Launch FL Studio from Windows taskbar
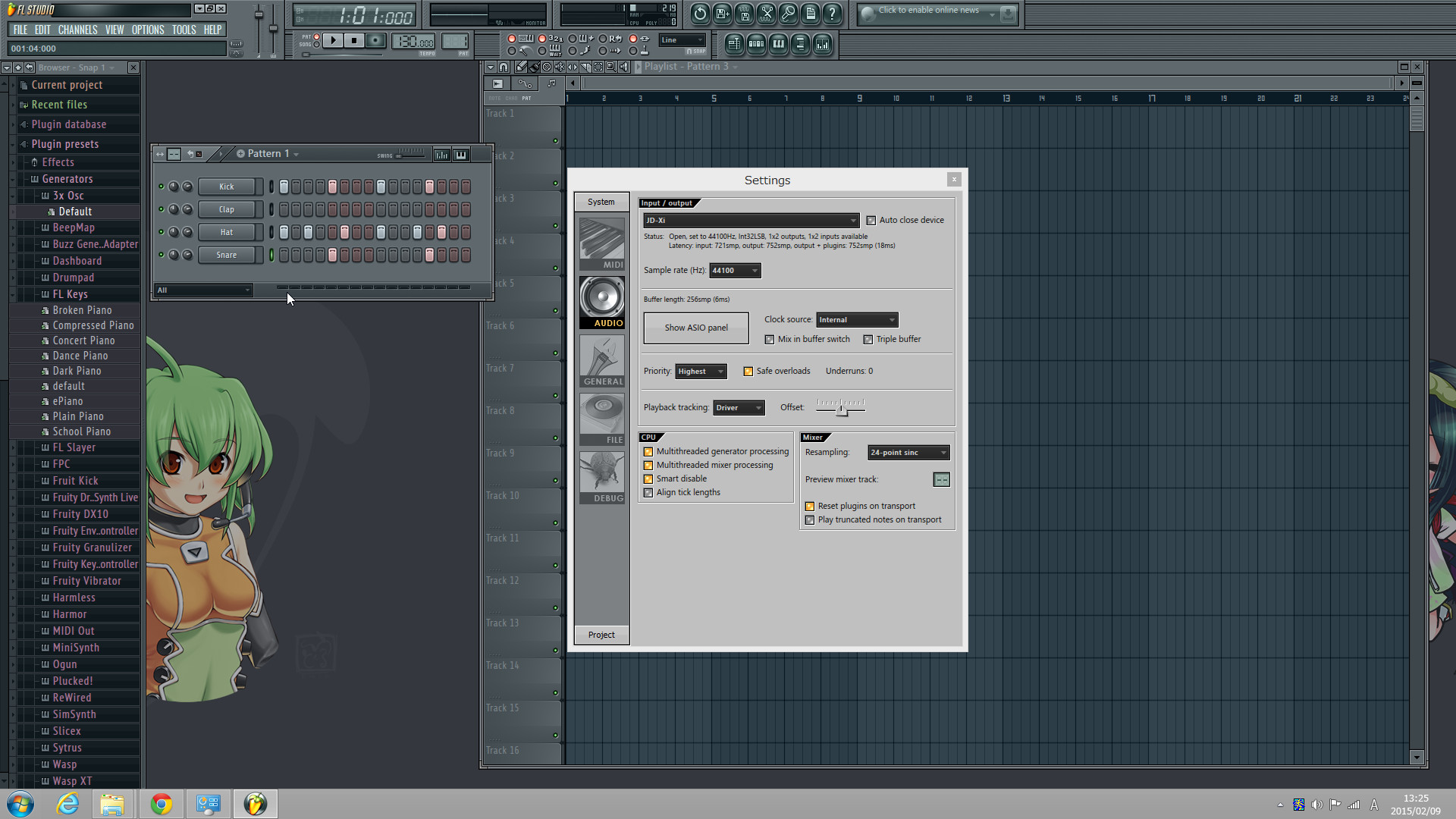 pyautogui.click(x=256, y=804)
